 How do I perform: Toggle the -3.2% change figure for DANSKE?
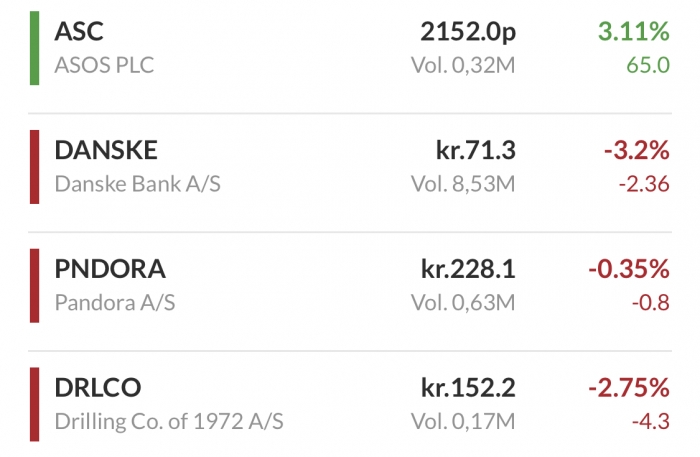(637, 150)
